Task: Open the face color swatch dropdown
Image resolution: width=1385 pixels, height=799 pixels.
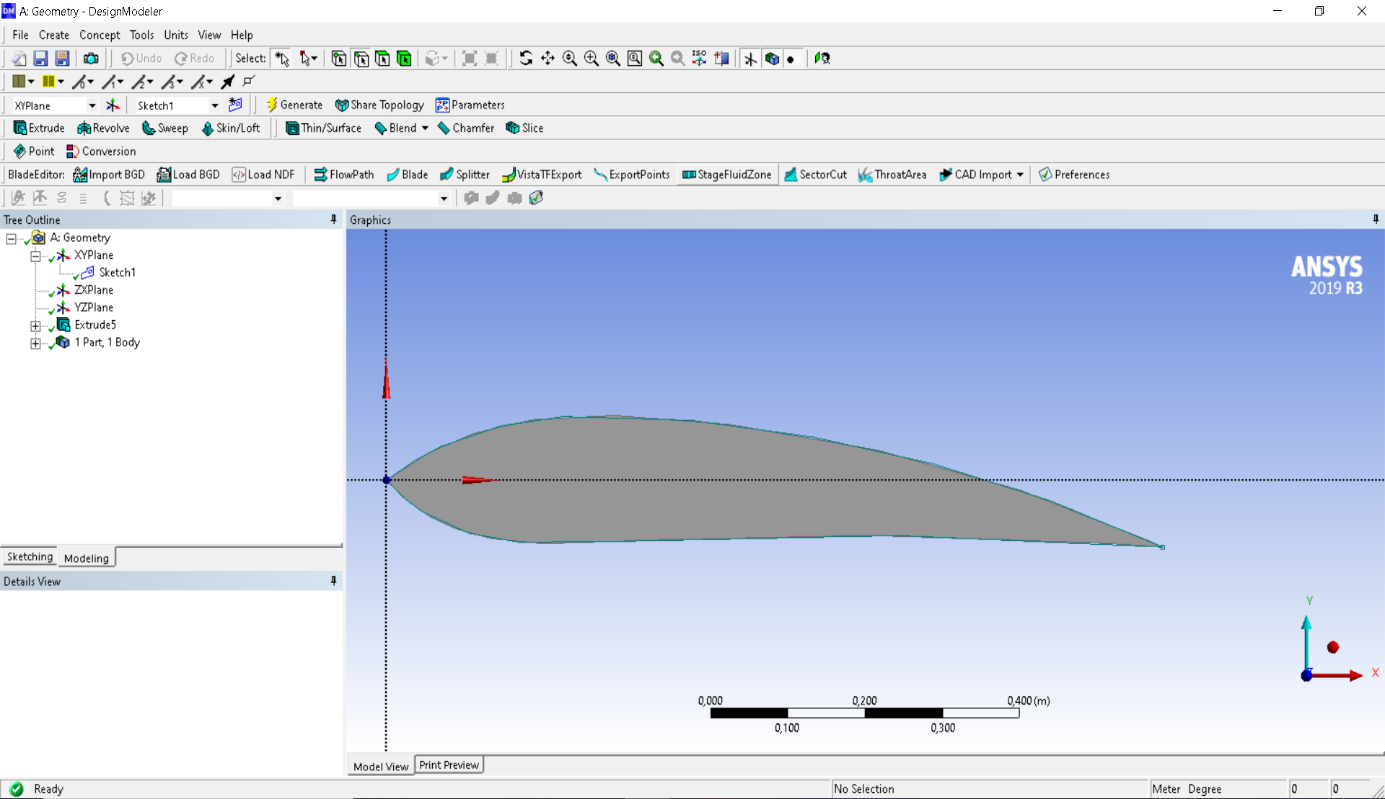Action: click(31, 82)
